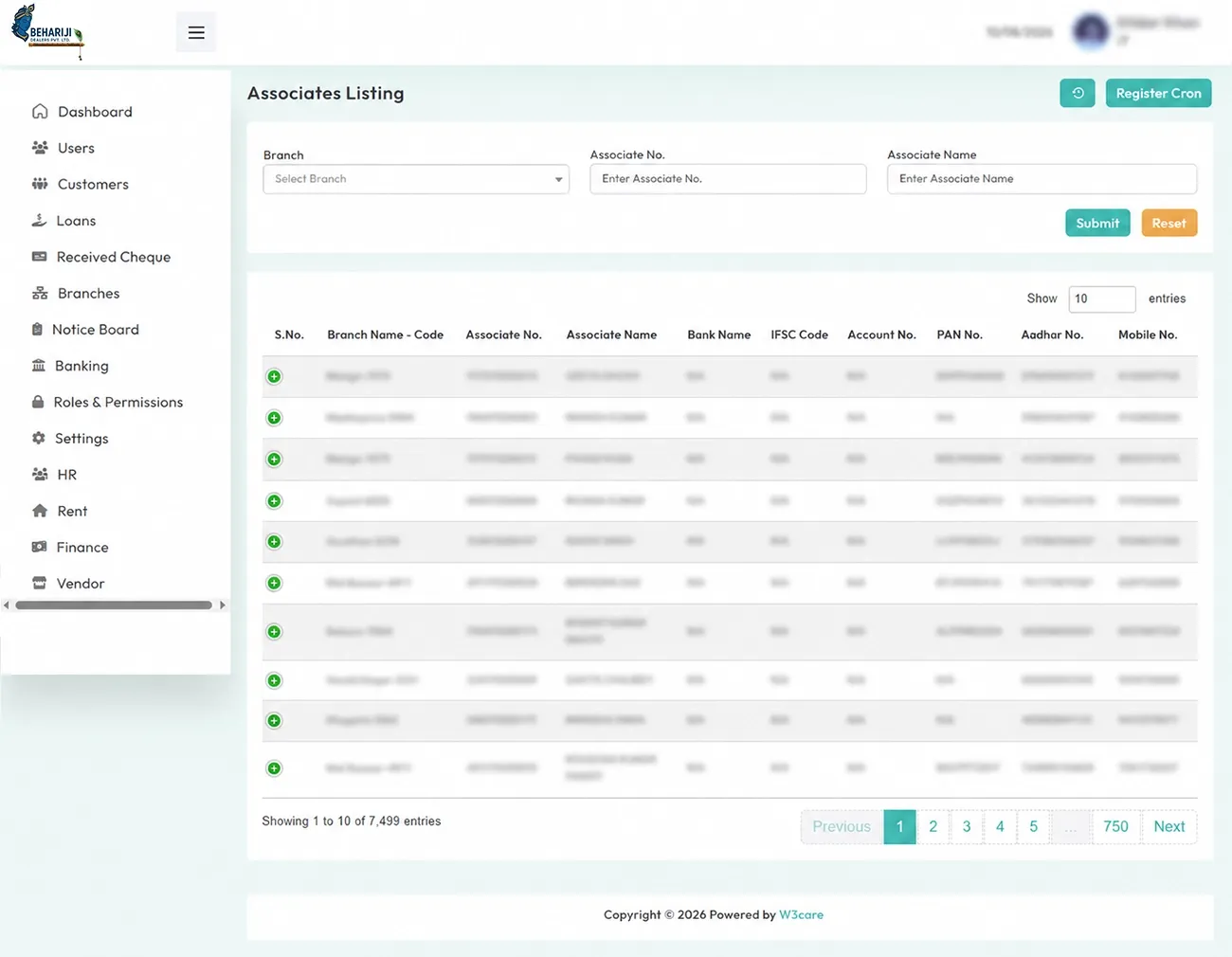Screen dimensions: 1232x957
Task: Sort by IFSC Code column header
Action: 799,334
